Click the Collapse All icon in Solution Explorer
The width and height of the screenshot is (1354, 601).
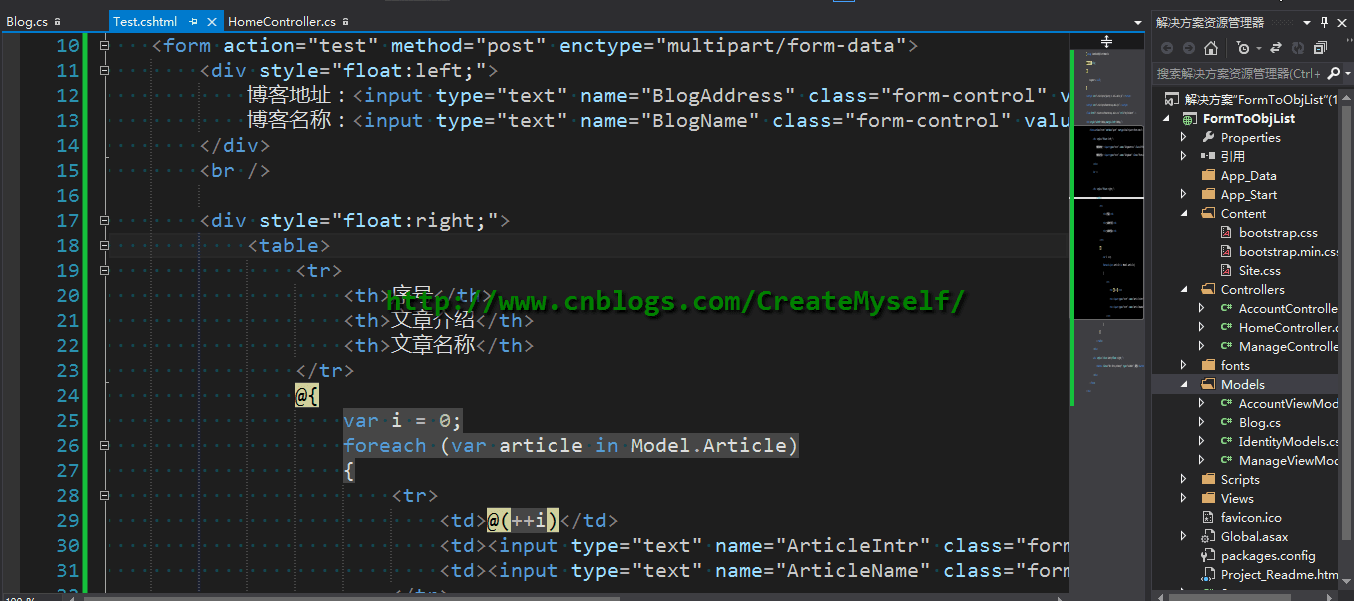[1320, 48]
